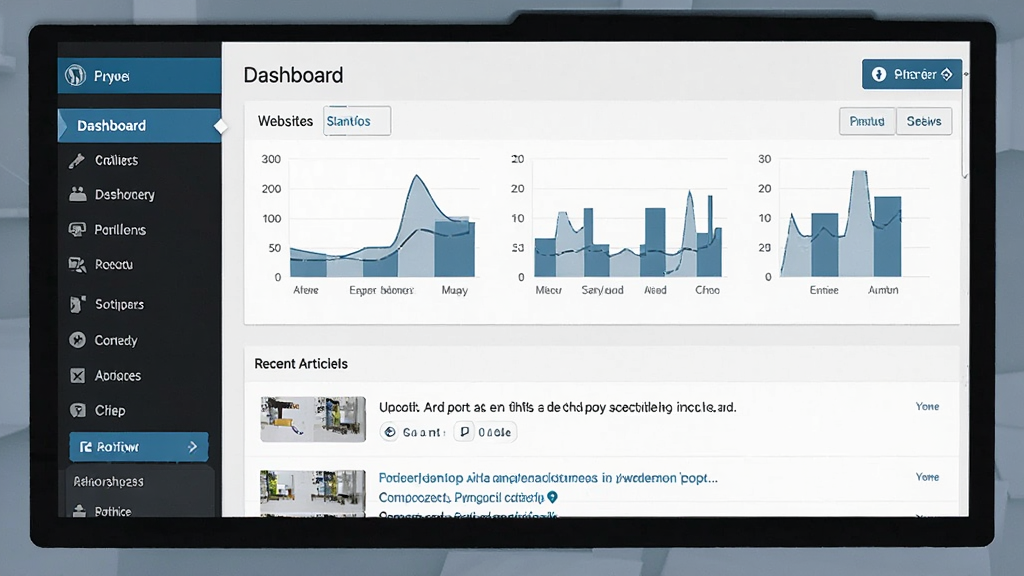Expand the Rotfiwr arrow chevron
1024x576 pixels.
193,447
